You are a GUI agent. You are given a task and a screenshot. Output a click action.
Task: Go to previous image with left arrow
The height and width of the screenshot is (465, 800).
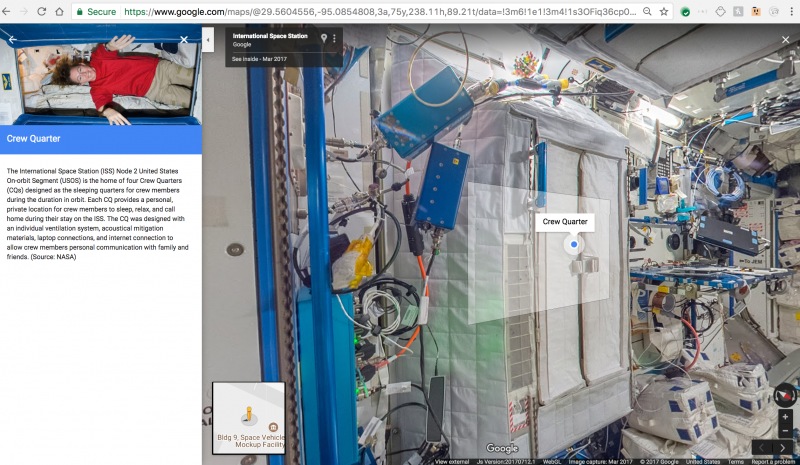[x=763, y=447]
